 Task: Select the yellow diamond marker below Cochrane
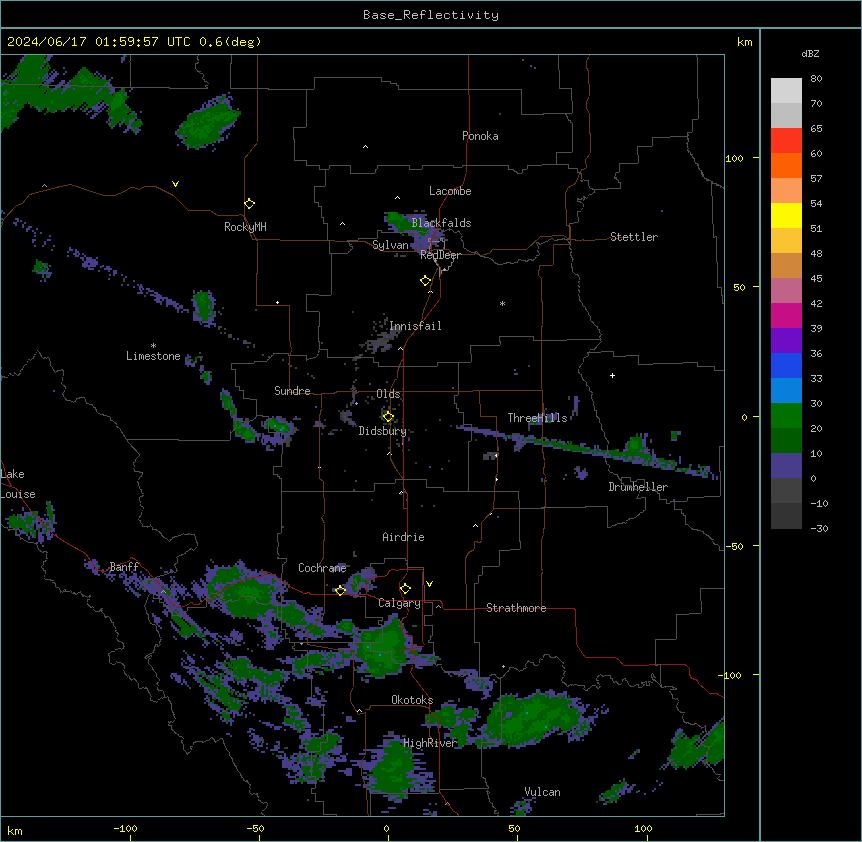click(x=340, y=590)
